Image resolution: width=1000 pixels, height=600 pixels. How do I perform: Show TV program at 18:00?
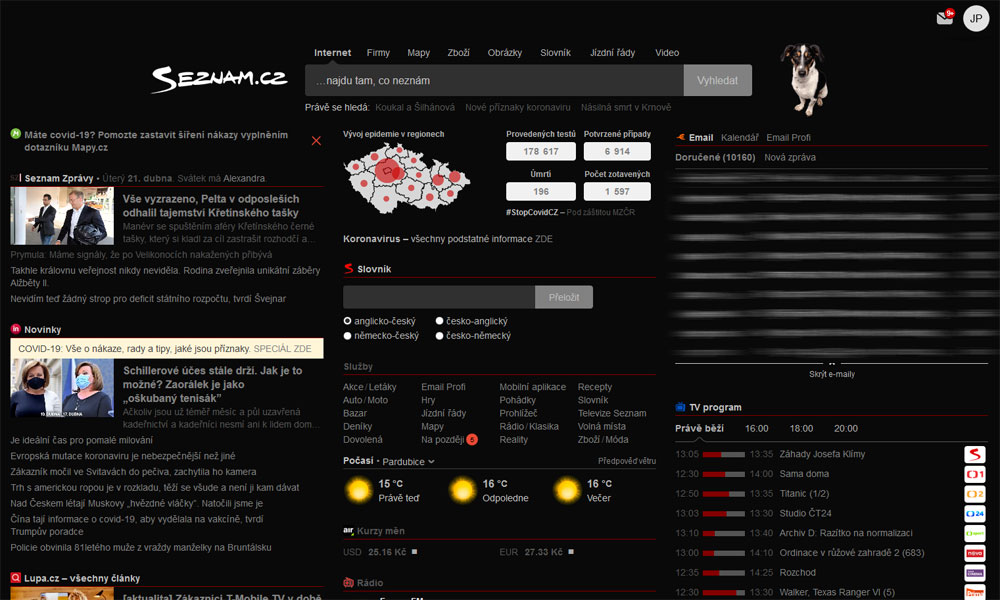pos(801,428)
